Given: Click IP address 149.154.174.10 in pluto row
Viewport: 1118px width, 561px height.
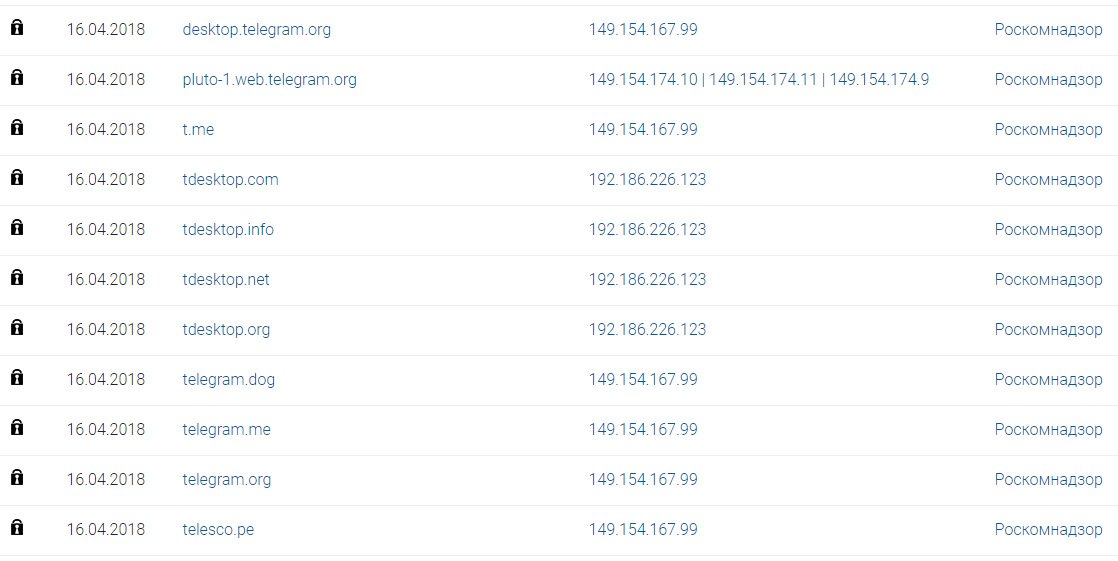Looking at the screenshot, I should coord(643,80).
